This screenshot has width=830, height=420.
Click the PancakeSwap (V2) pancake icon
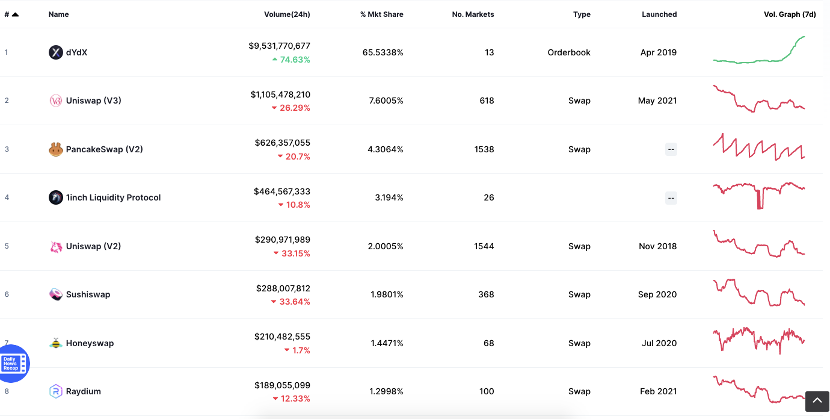[56, 149]
